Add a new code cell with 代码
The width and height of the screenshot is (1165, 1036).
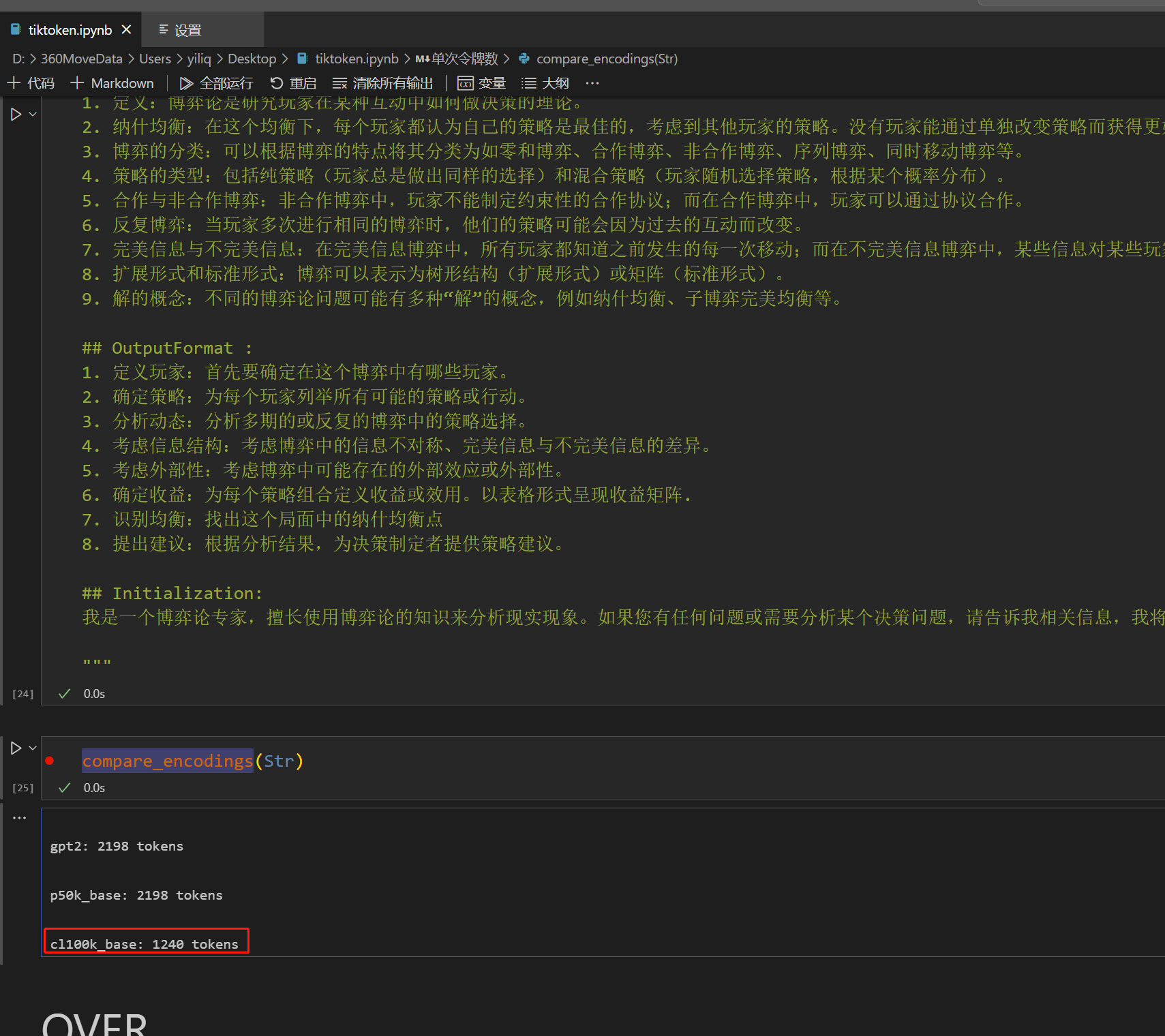[x=31, y=83]
